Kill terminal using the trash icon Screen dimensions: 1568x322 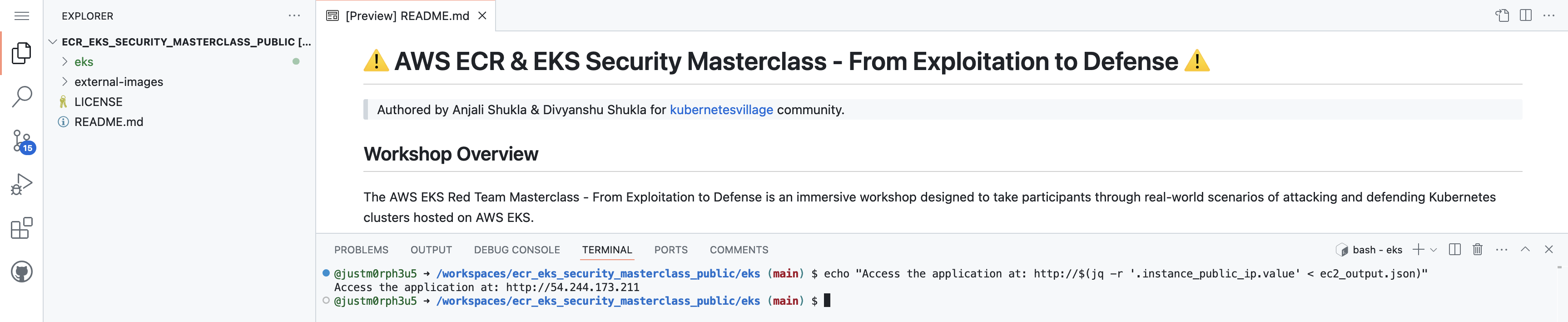pos(1477,249)
